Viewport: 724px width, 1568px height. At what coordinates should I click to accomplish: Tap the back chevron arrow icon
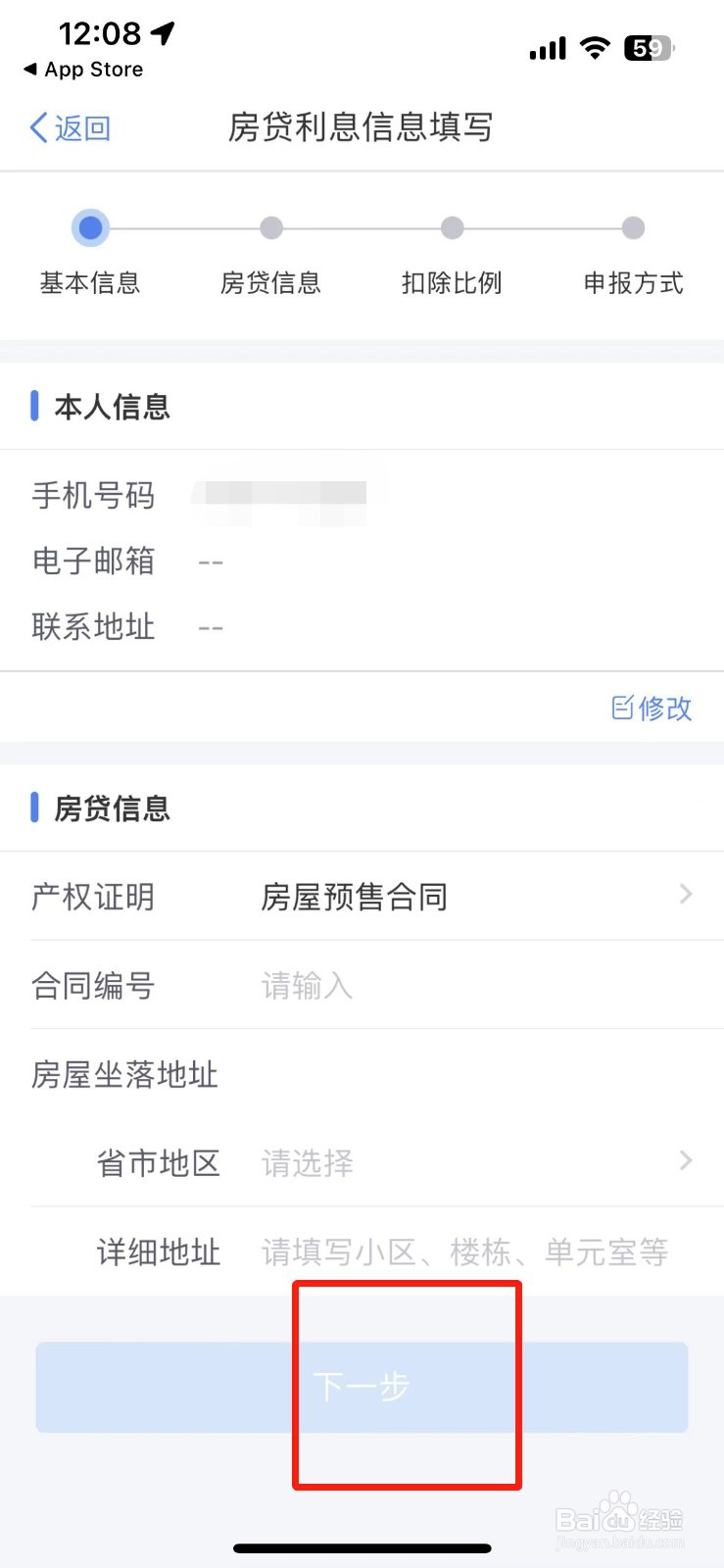coord(38,127)
